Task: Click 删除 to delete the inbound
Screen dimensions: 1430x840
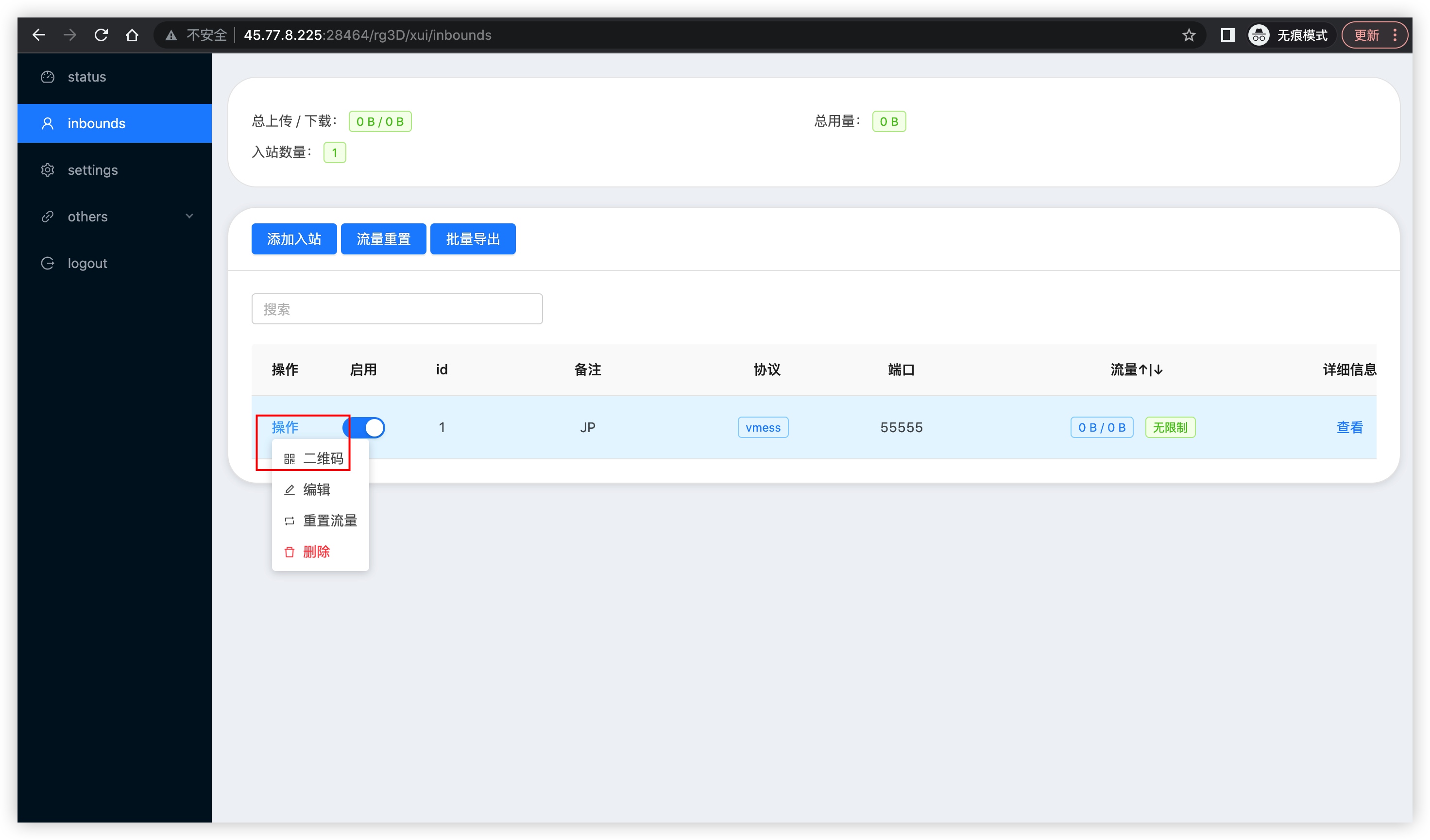Action: click(x=316, y=551)
